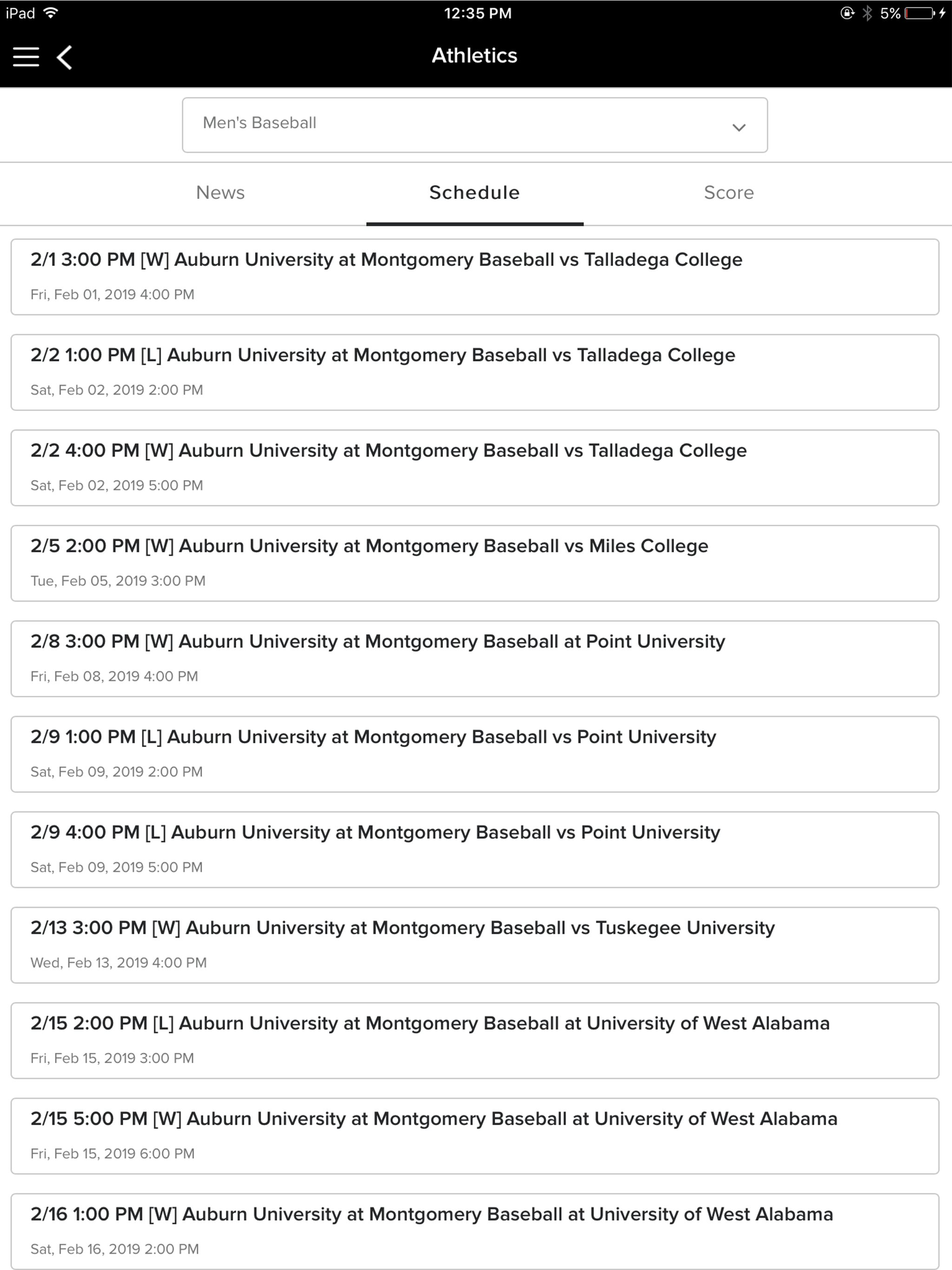
Task: Tap the Bluetooth icon in status bar
Action: tap(867, 13)
